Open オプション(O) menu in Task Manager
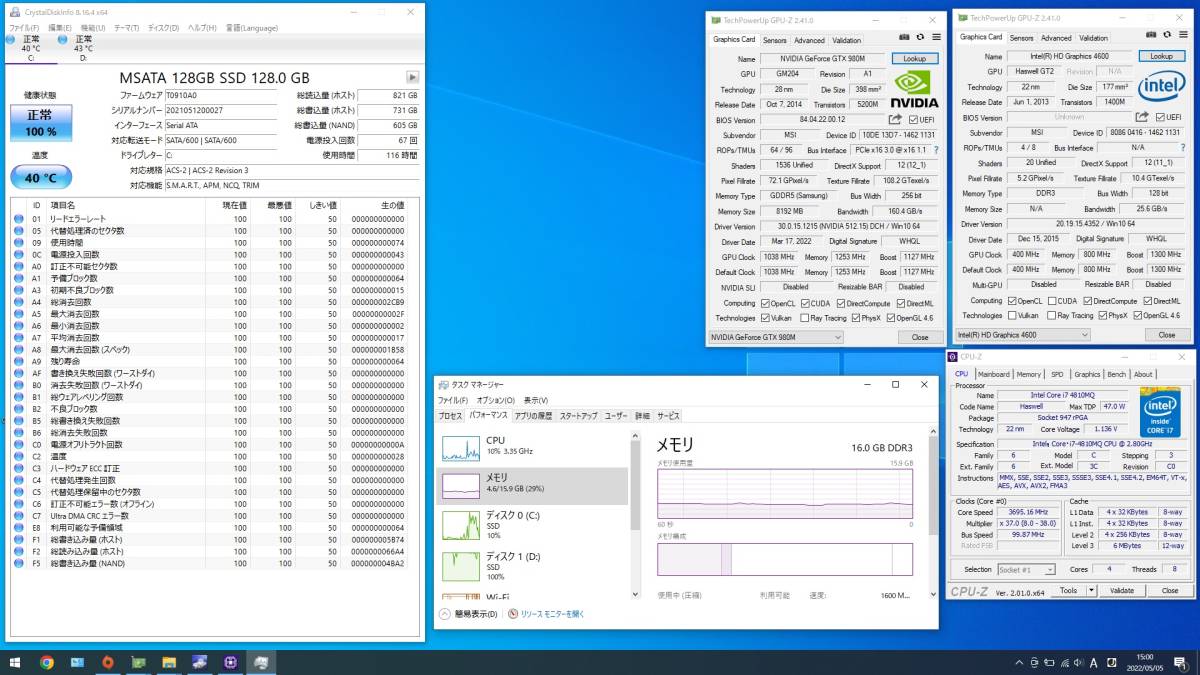Image resolution: width=1200 pixels, height=675 pixels. [x=494, y=400]
